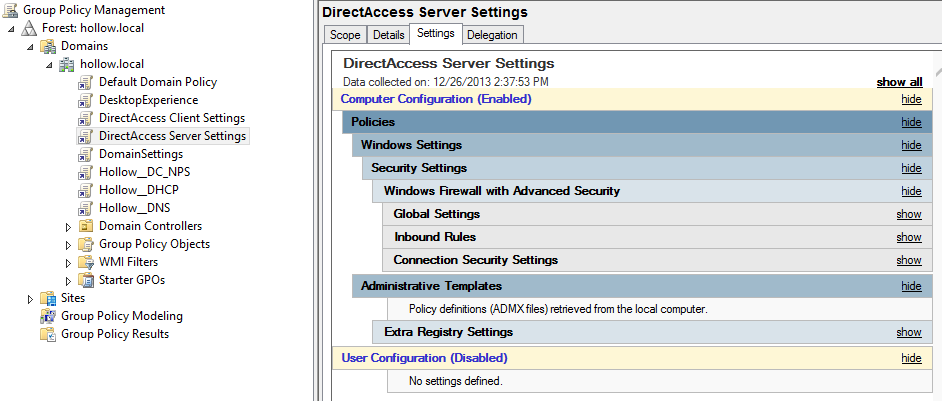942x401 pixels.
Task: Show the Global Settings section
Action: pos(909,214)
